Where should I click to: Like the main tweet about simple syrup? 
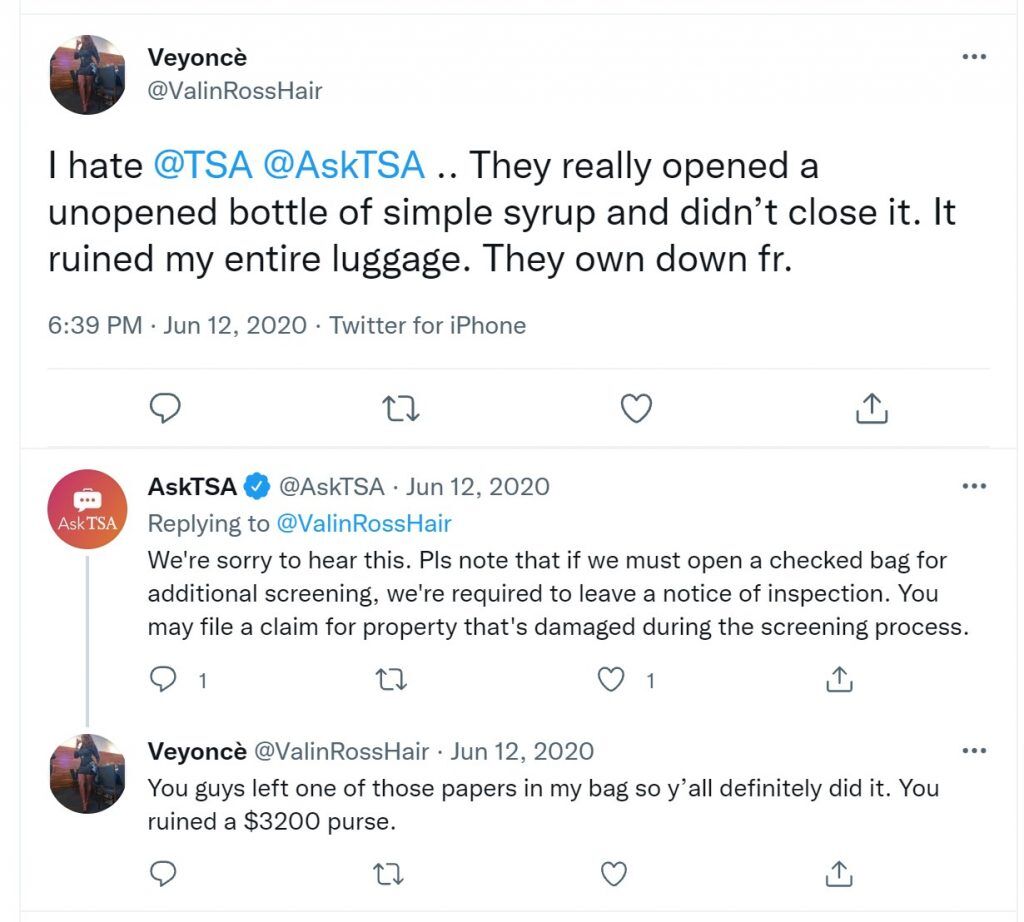[635, 409]
